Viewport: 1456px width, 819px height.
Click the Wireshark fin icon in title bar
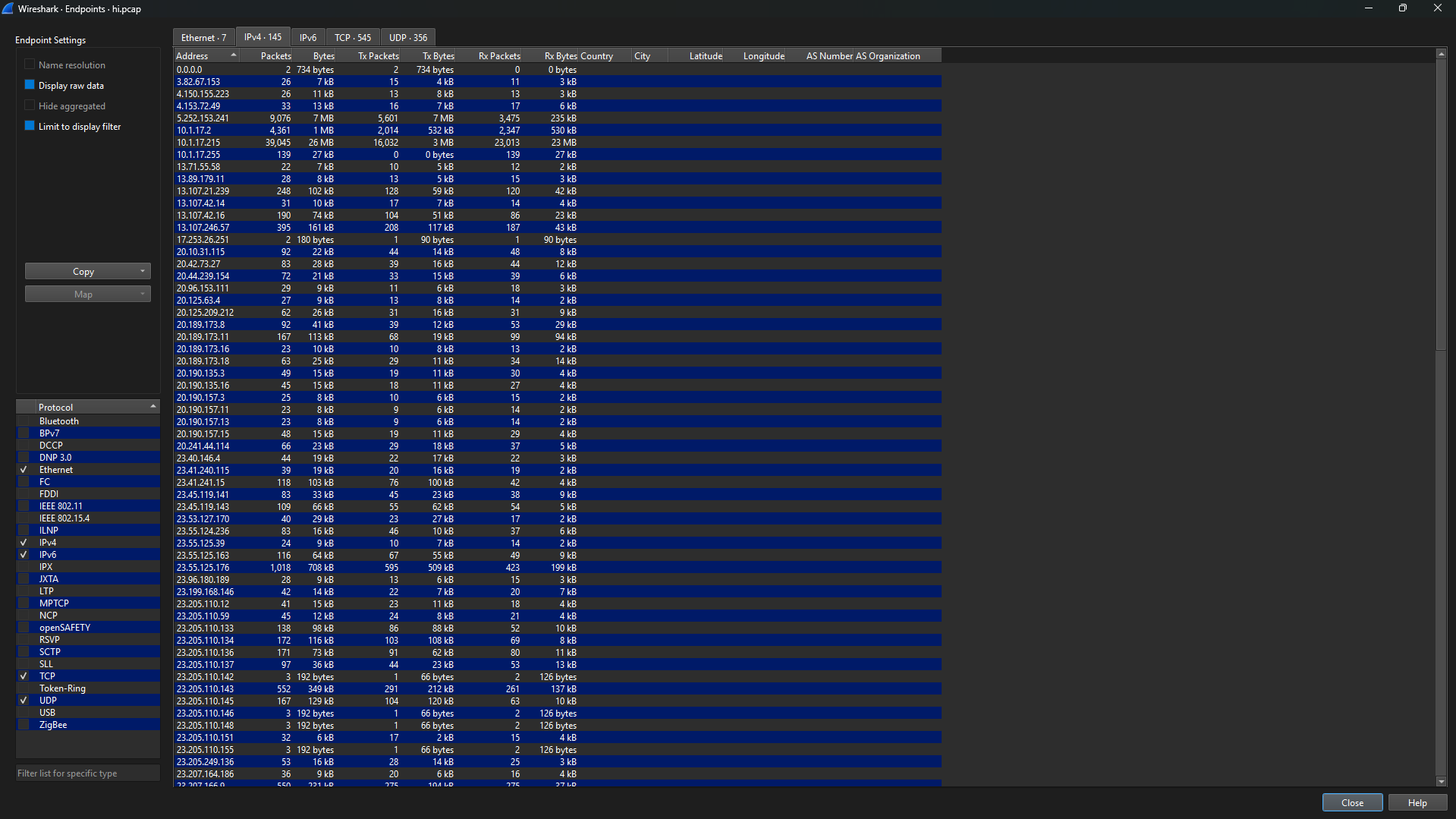tap(8, 8)
